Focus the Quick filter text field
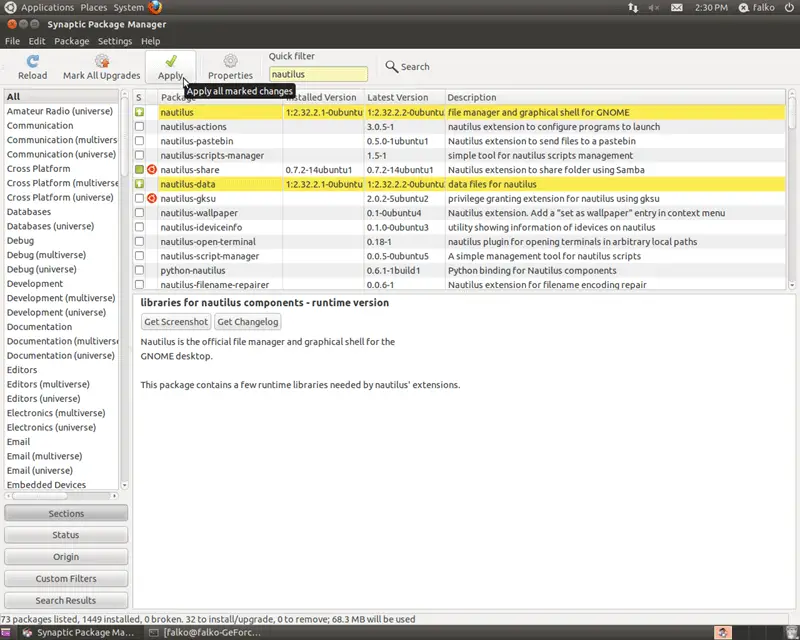The height and width of the screenshot is (640, 800). tap(318, 75)
